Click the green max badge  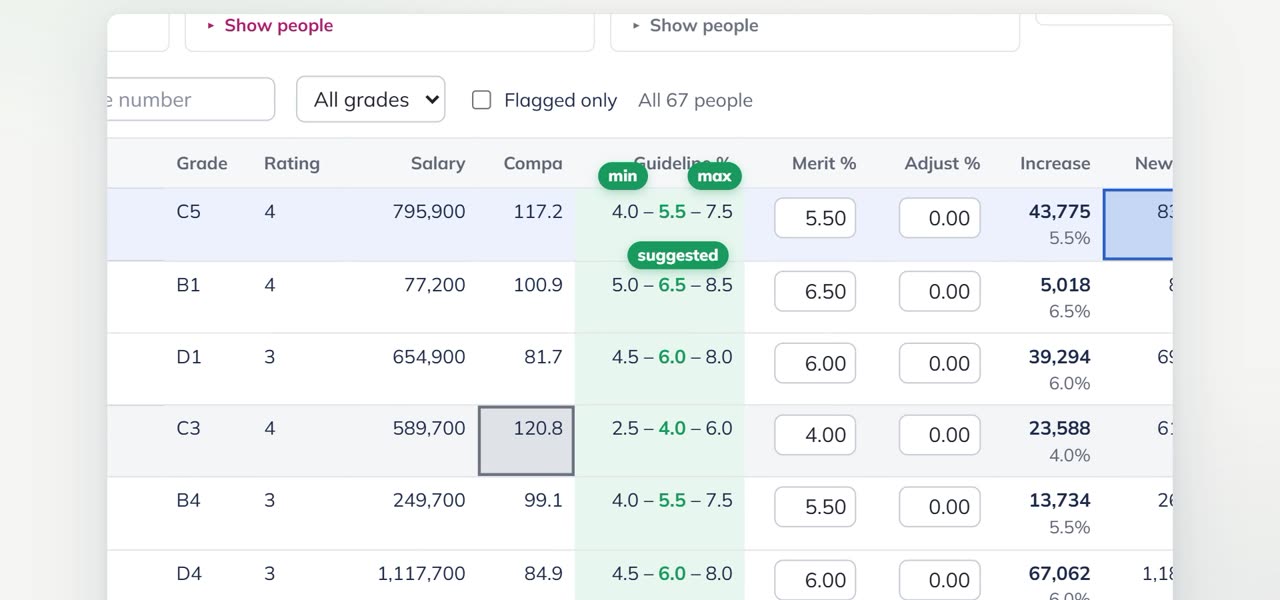coord(714,176)
